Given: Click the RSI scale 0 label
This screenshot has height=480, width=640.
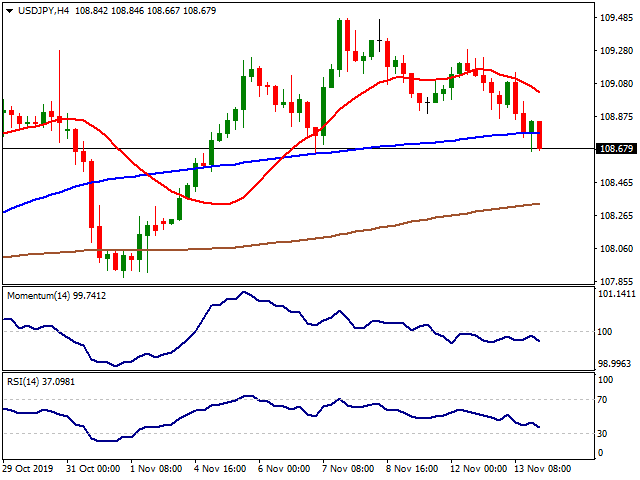Looking at the screenshot, I should [600, 453].
